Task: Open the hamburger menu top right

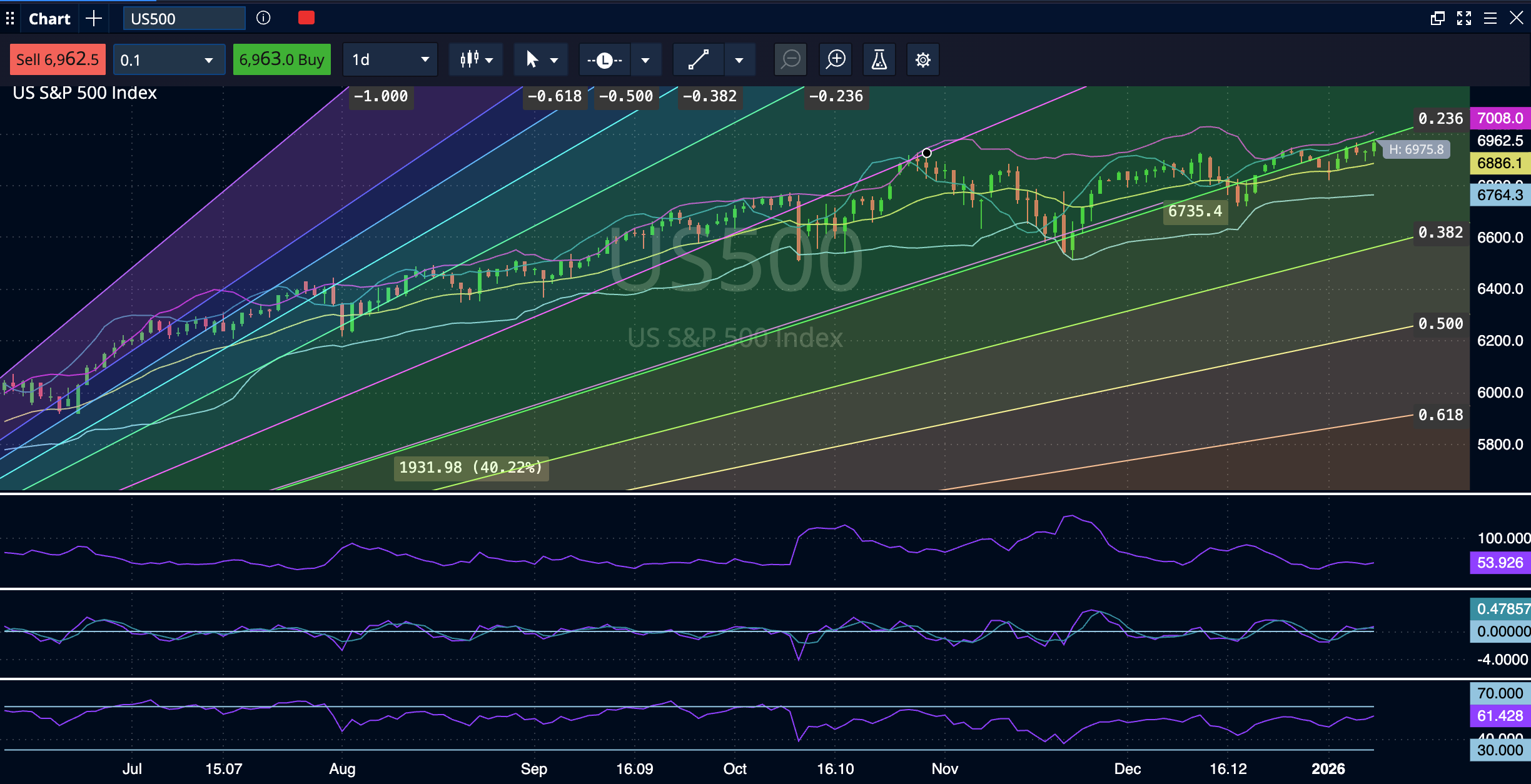Action: (1491, 18)
